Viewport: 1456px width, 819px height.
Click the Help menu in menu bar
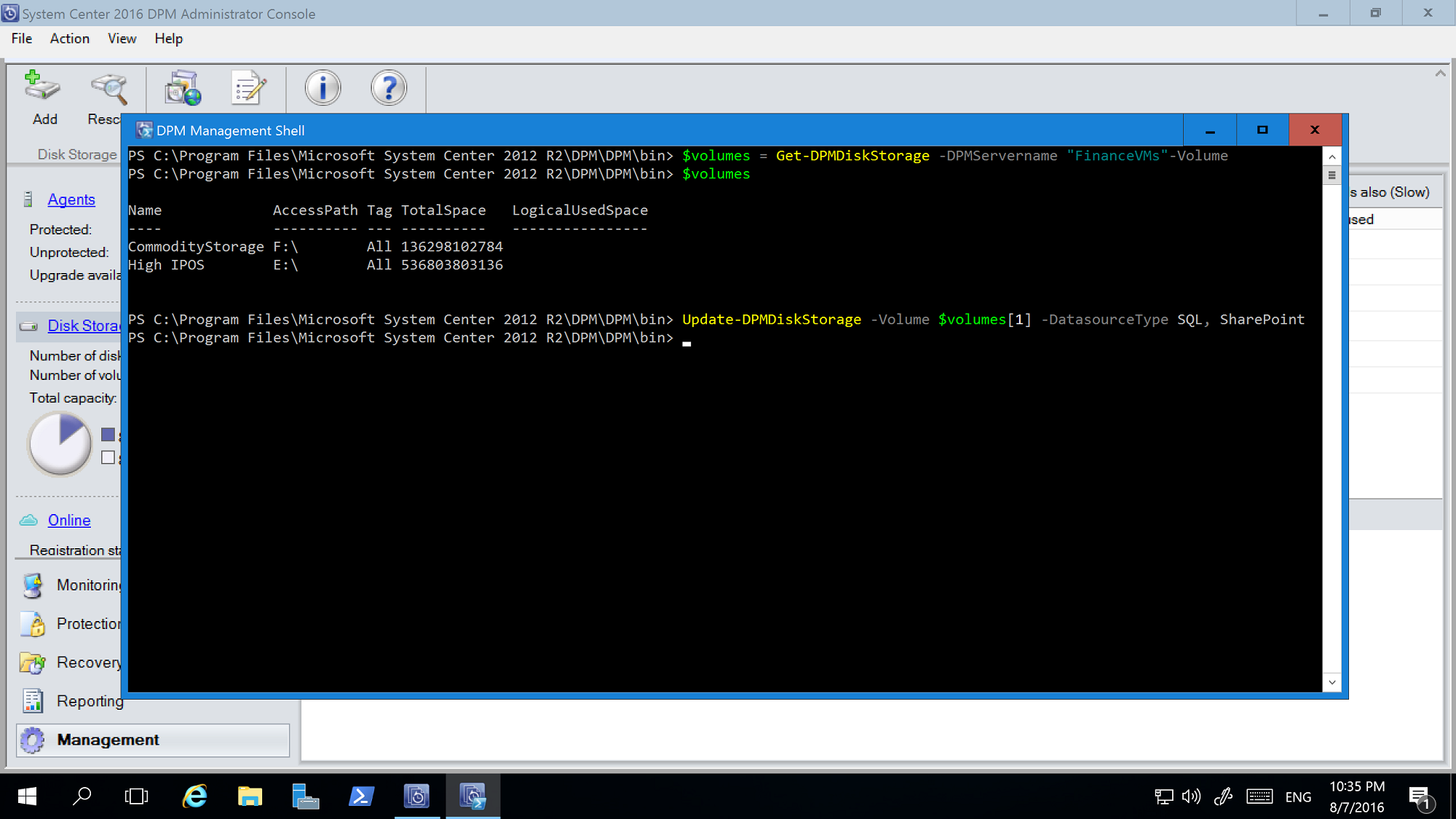pos(168,38)
